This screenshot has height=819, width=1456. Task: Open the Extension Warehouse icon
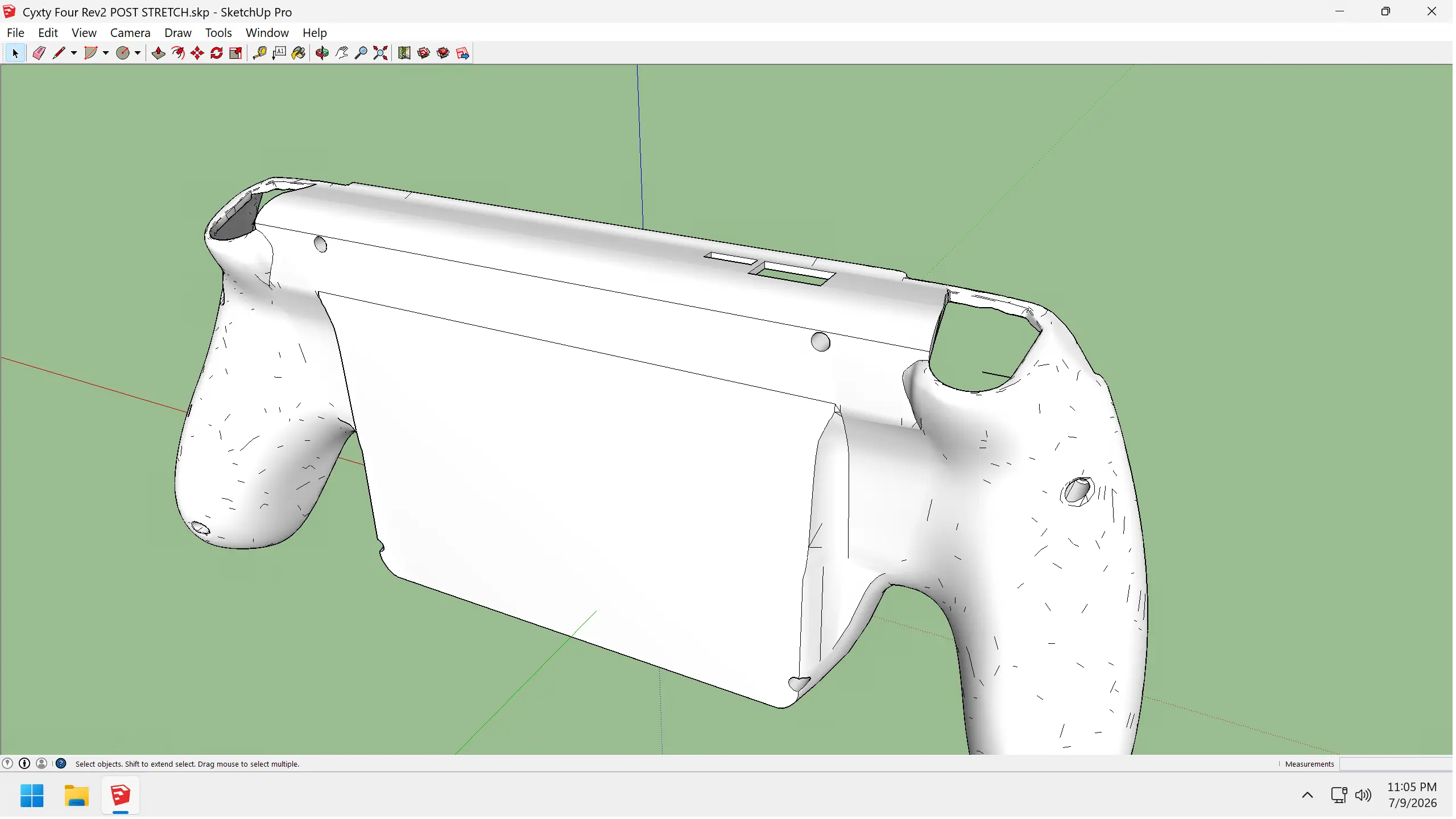click(x=443, y=53)
